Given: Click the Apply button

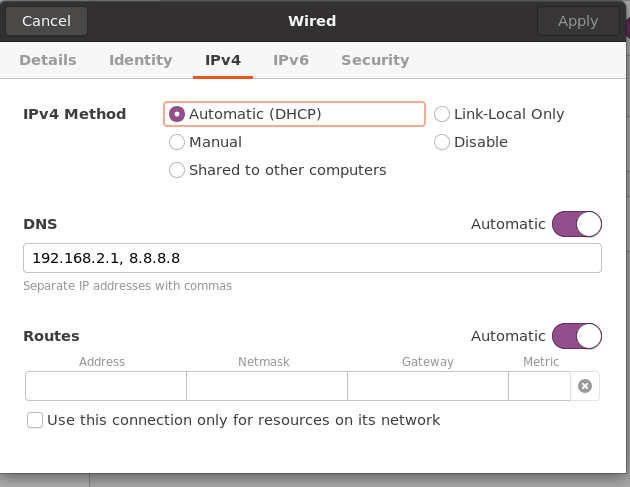Looking at the screenshot, I should pos(578,21).
